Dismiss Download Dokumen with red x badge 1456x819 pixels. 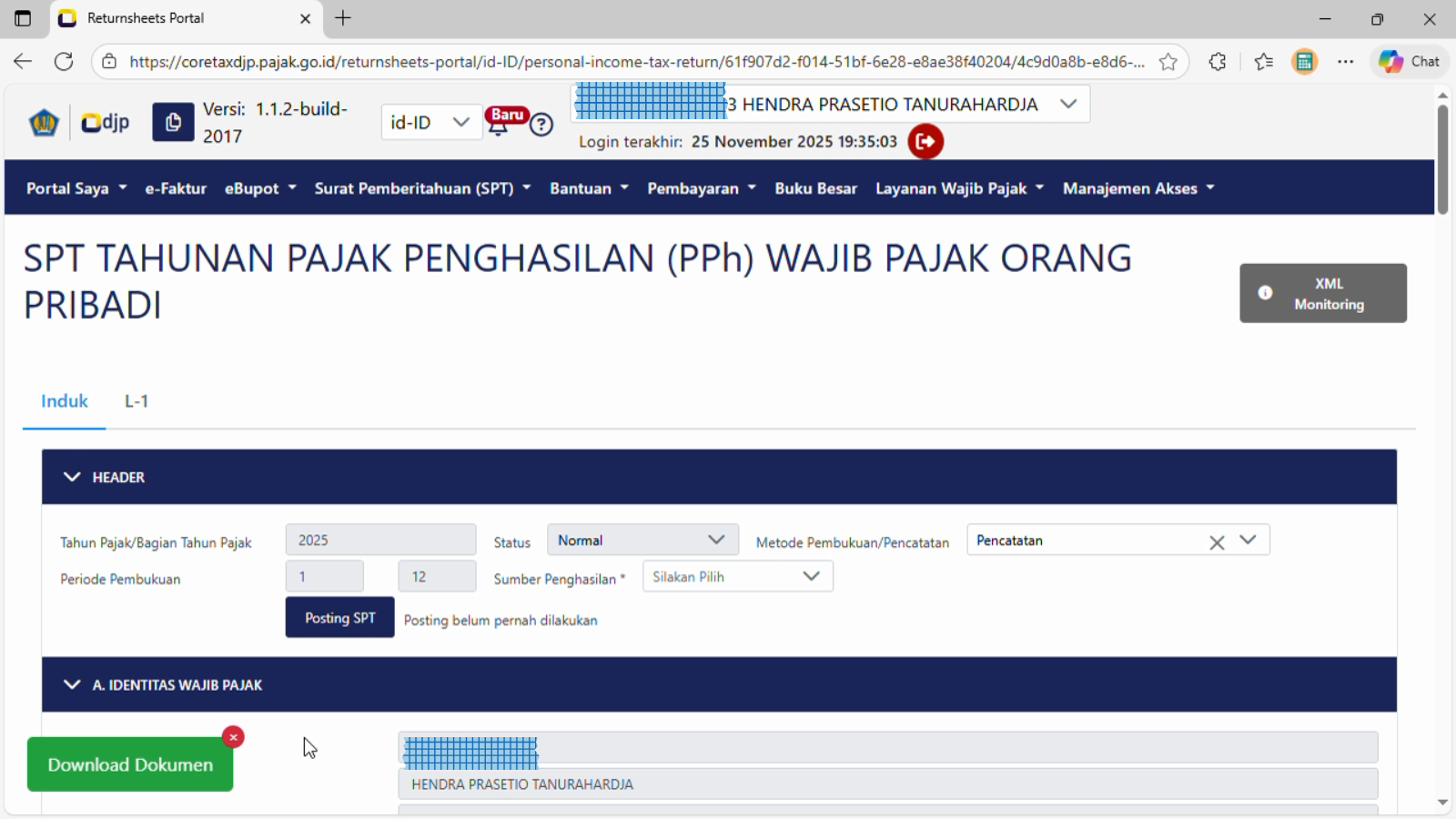pos(233,737)
